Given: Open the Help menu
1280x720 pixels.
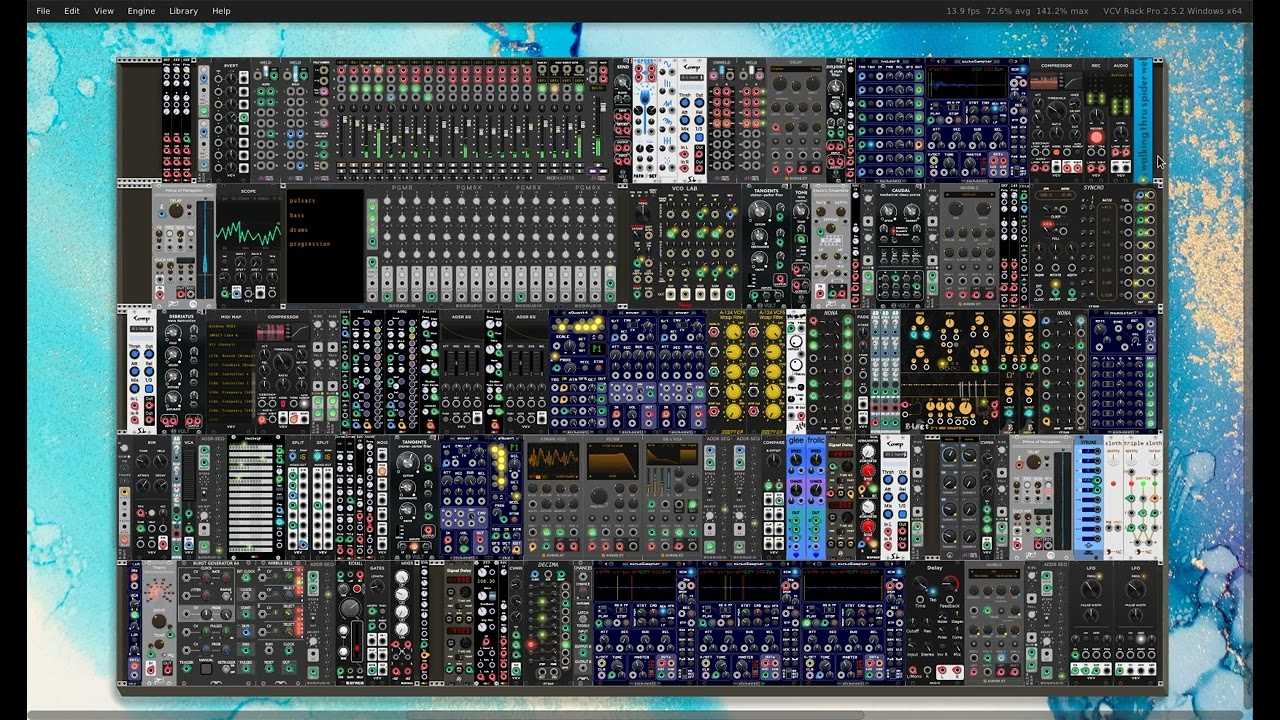Looking at the screenshot, I should pyautogui.click(x=221, y=11).
